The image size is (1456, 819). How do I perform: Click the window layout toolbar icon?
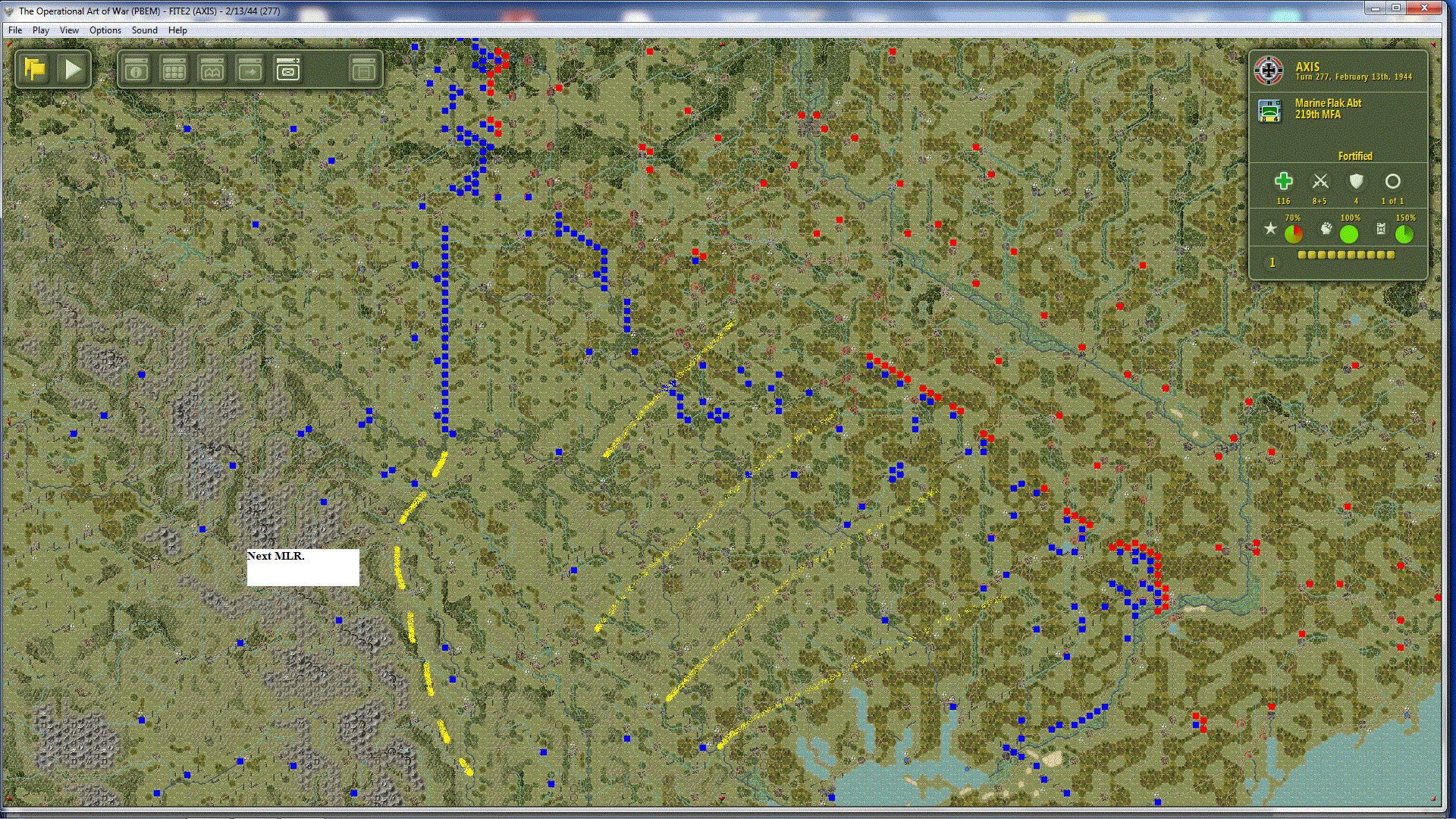tap(363, 70)
